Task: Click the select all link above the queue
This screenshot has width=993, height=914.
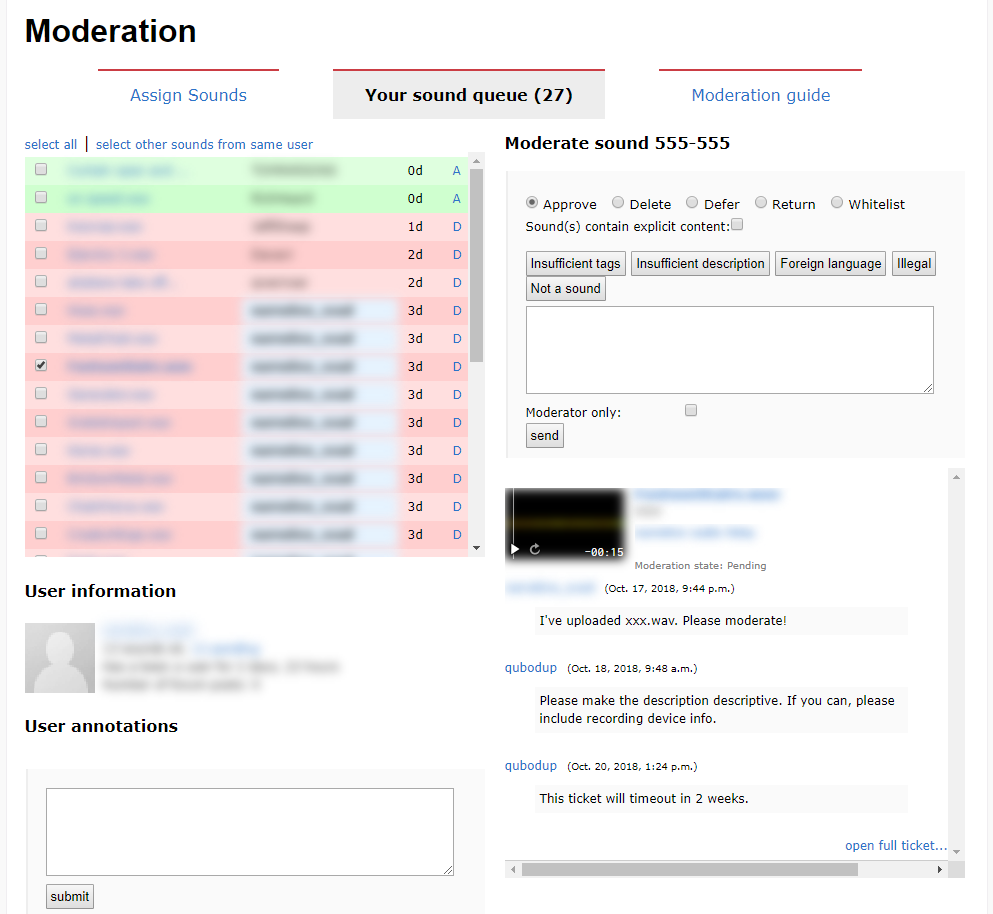Action: pos(50,143)
